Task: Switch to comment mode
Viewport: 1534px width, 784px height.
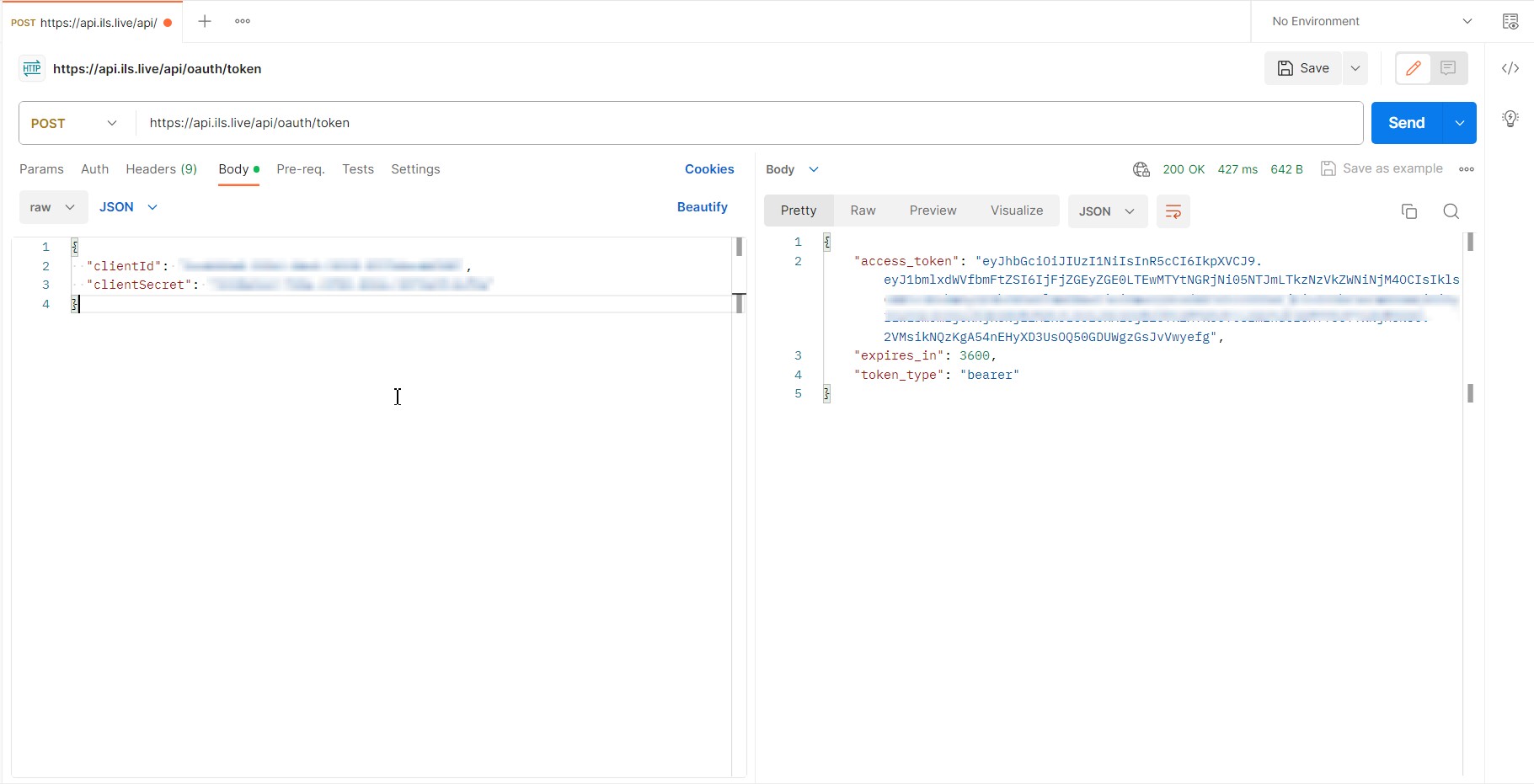Action: [x=1447, y=68]
